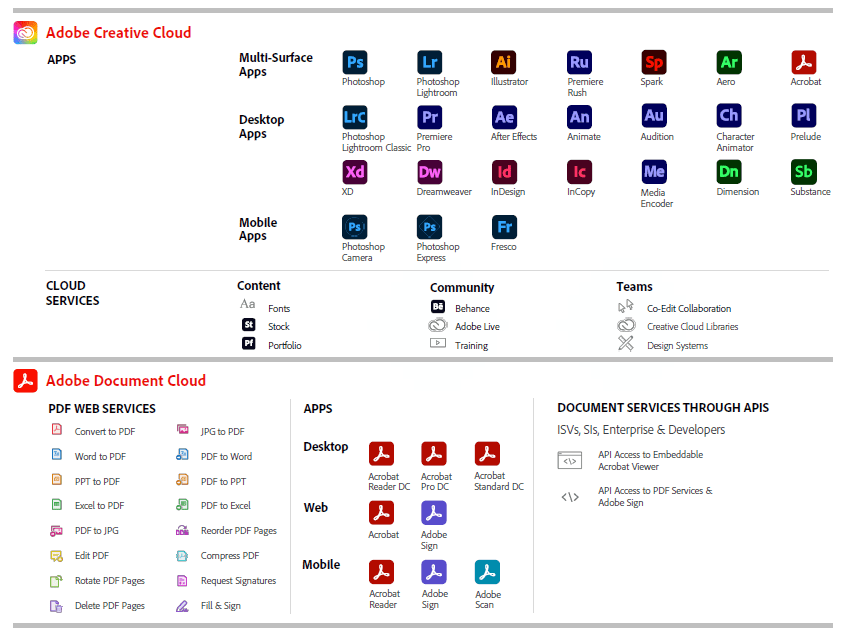Select the Behance (Be) icon
Image resolution: width=846 pixels, height=635 pixels.
pyautogui.click(x=438, y=306)
